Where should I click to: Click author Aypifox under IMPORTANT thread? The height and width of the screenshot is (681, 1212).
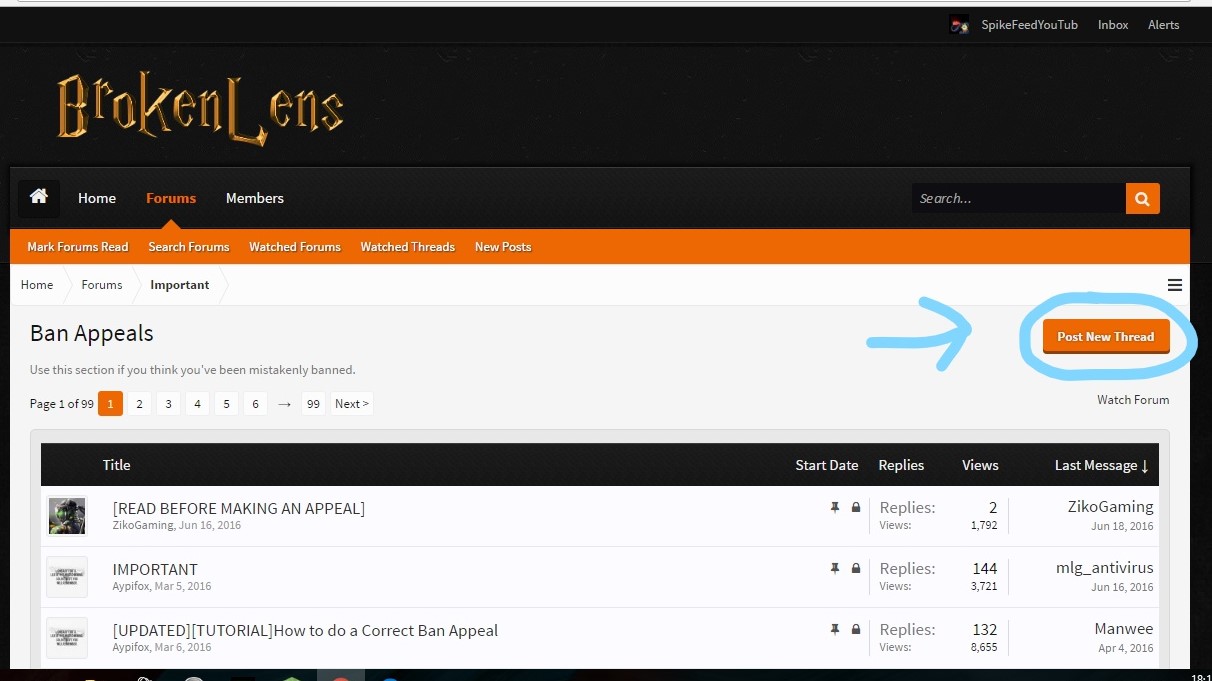pyautogui.click(x=131, y=586)
